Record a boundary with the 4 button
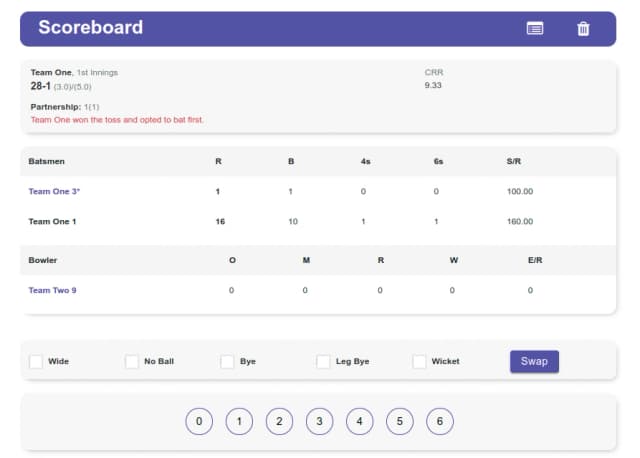Viewport: 640px width, 458px height. 360,421
